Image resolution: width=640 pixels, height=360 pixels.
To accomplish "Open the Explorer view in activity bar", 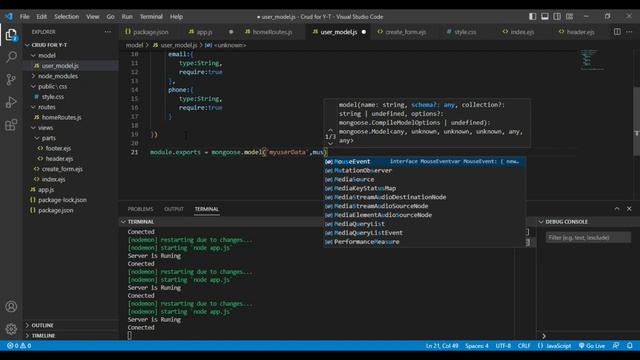I will point(11,35).
